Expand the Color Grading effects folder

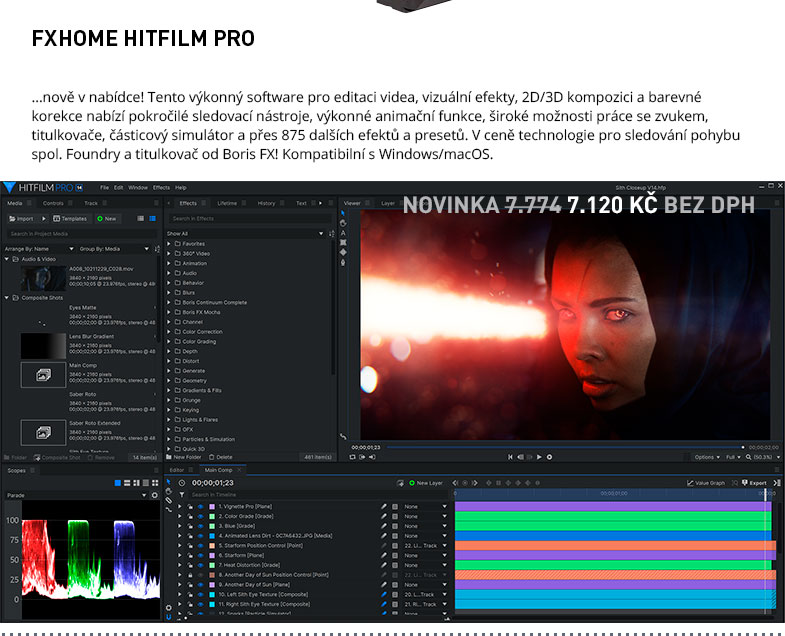click(169, 342)
